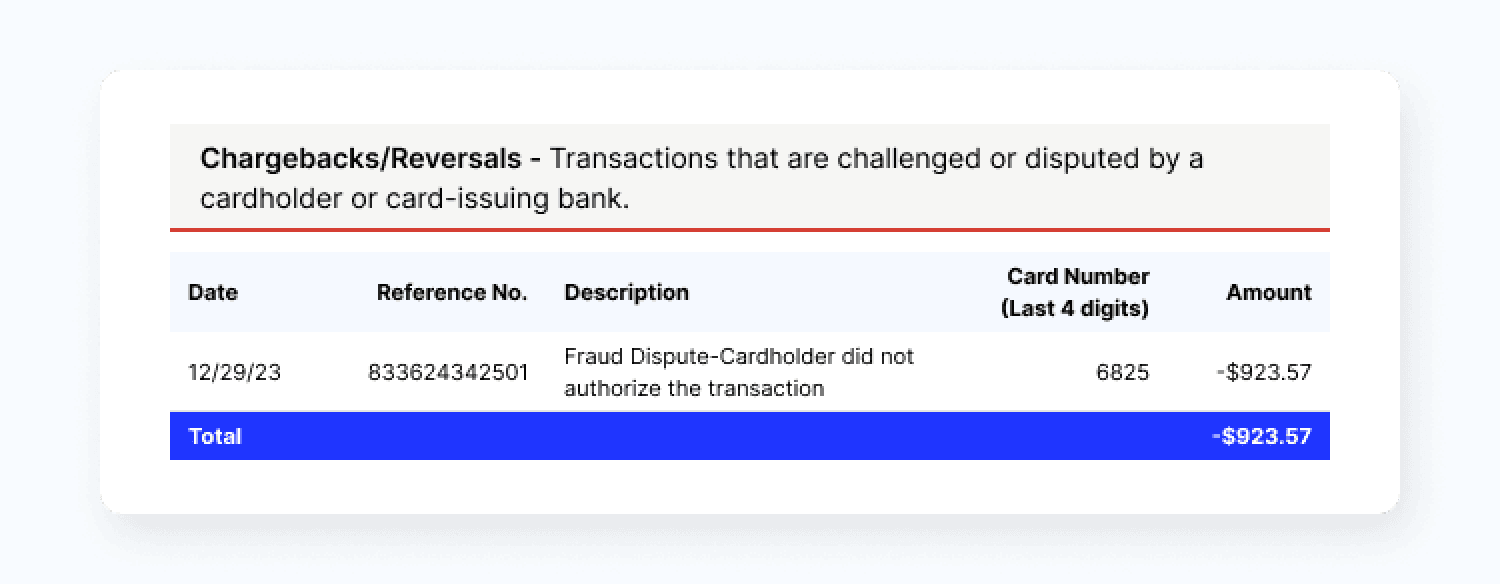Click the "Reference No." column header
1500x584 pixels.
(x=451, y=293)
